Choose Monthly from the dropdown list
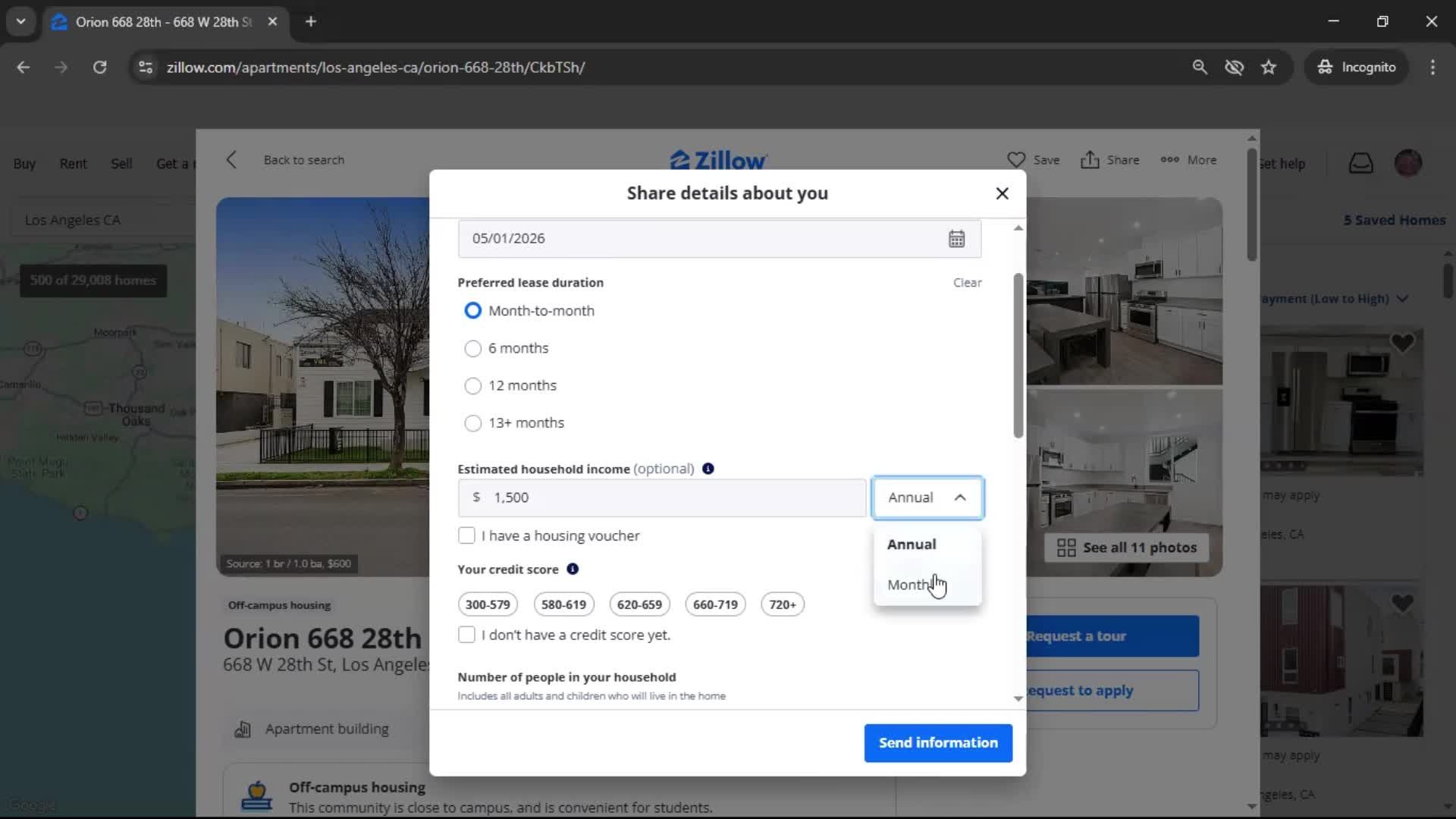This screenshot has width=1456, height=819. pyautogui.click(x=910, y=585)
